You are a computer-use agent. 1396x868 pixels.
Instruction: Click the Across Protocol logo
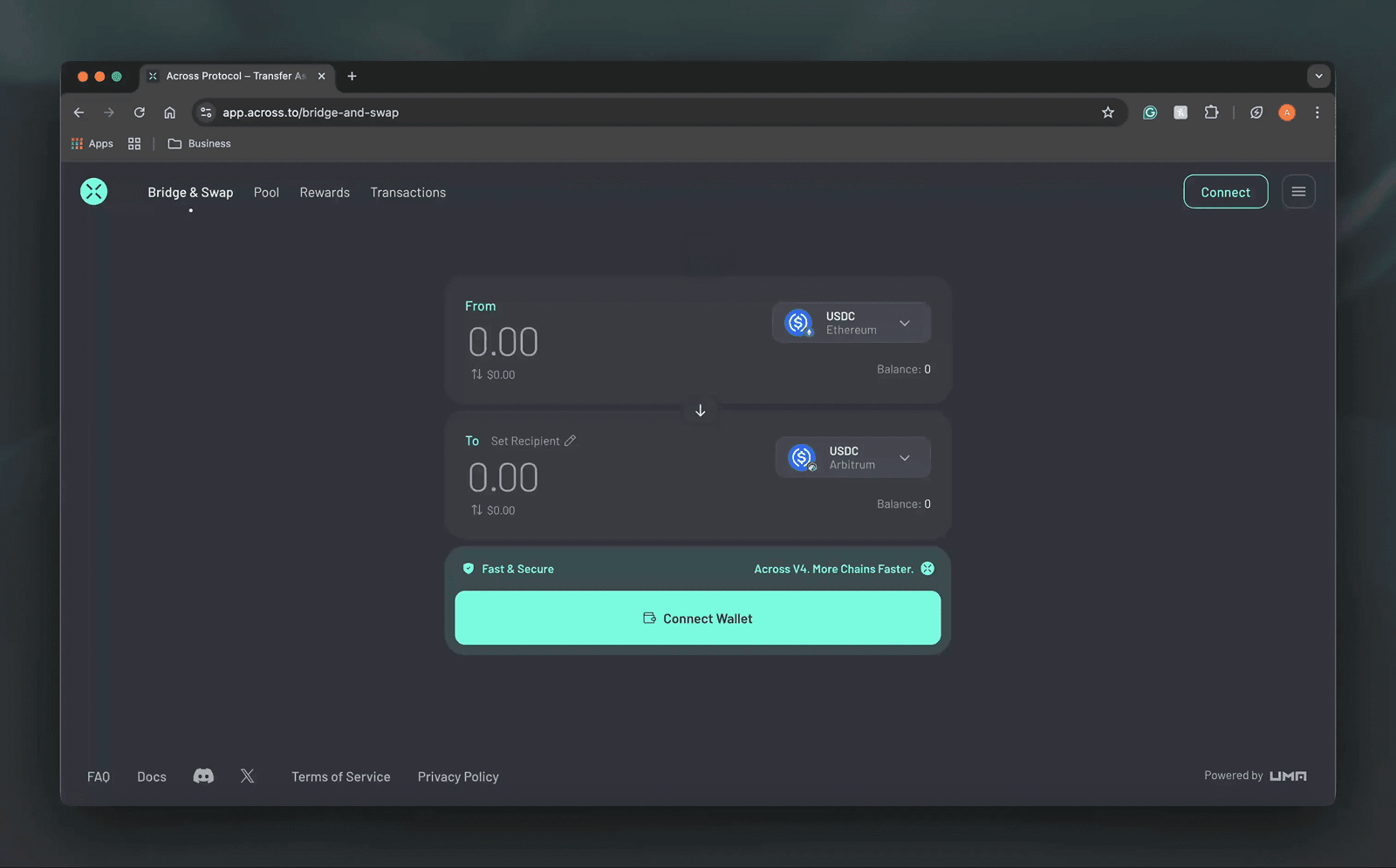pos(93,191)
